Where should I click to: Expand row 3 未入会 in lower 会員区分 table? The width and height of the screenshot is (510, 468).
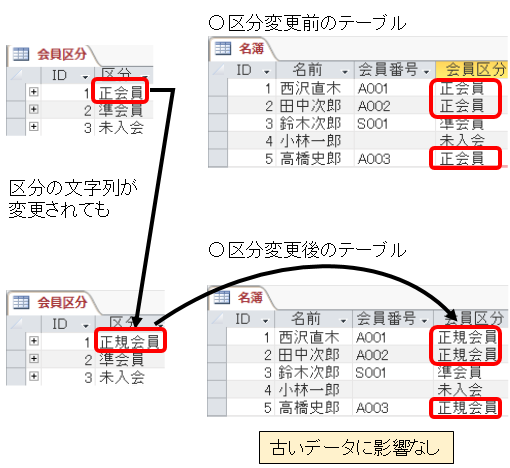click(33, 376)
